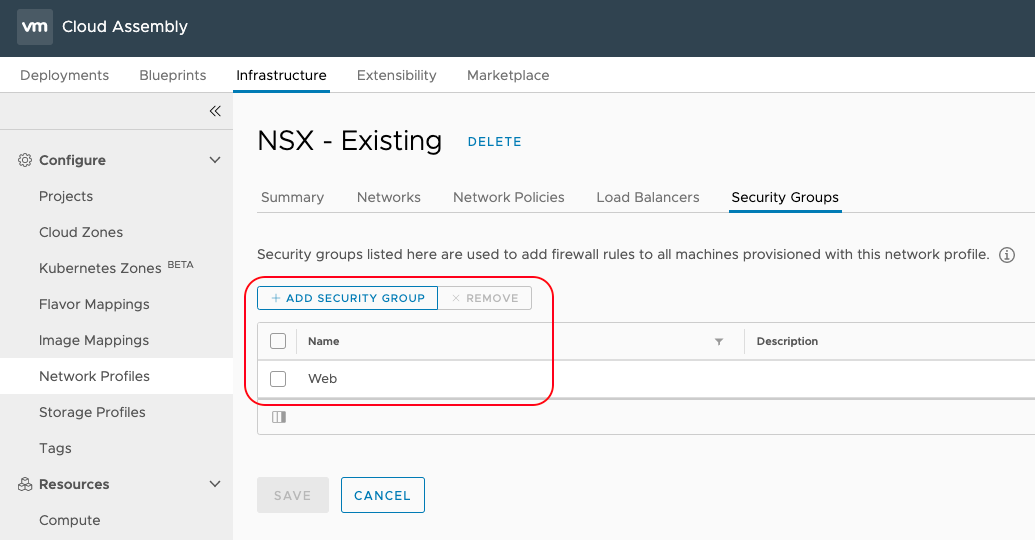Image resolution: width=1035 pixels, height=540 pixels.
Task: Open the info icon beside description text
Action: [1007, 255]
